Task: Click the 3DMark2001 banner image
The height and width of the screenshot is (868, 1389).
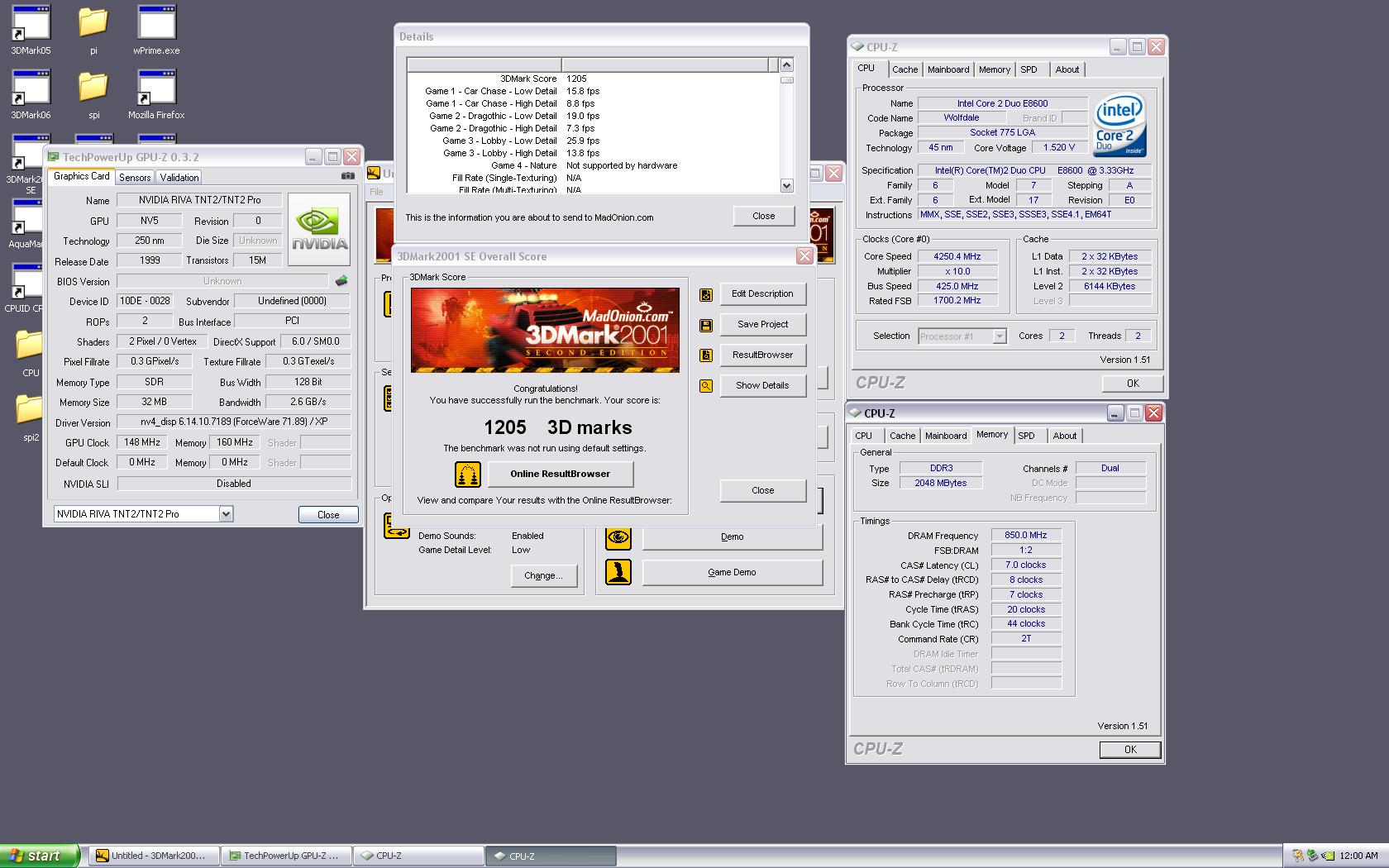Action: coord(545,330)
